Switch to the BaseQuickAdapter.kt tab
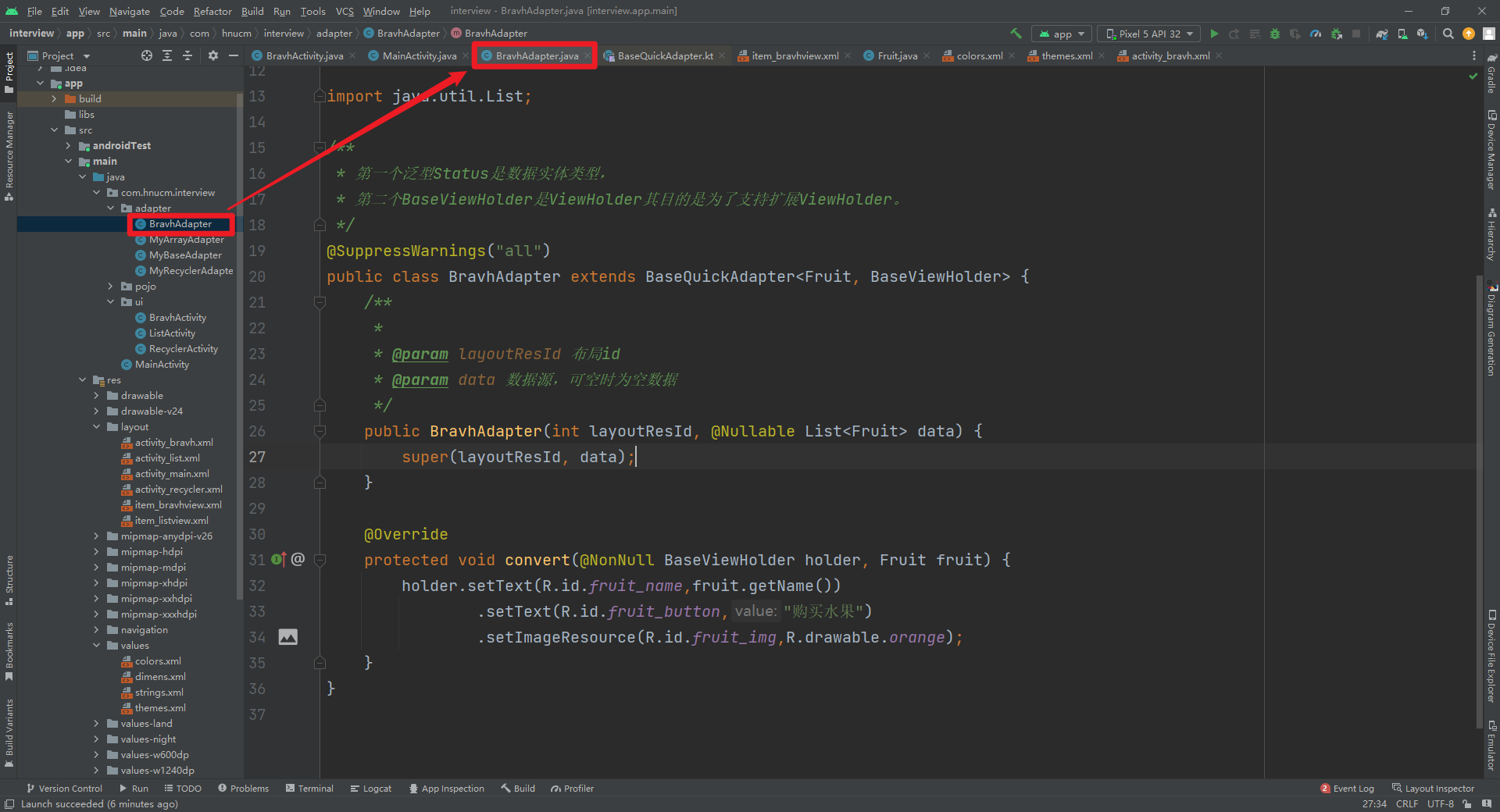Screen dimensions: 1500x812 665,55
